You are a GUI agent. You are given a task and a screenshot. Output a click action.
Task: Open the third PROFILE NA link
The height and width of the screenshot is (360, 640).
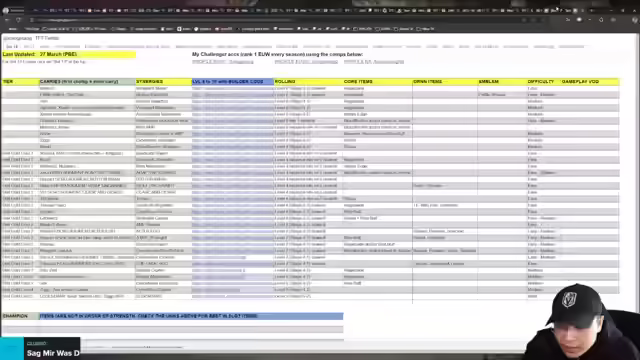tap(374, 62)
